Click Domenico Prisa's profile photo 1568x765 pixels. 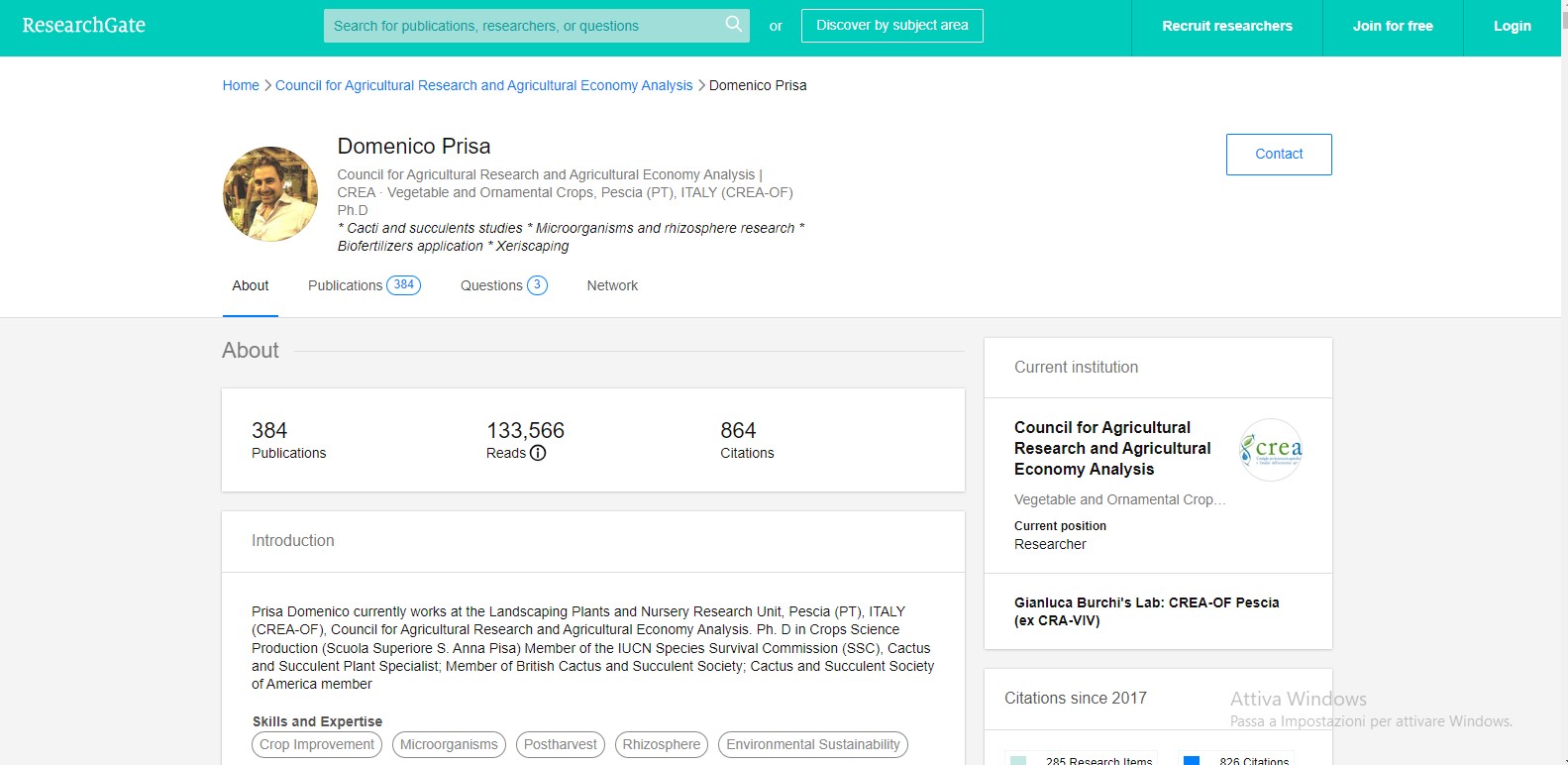270,194
